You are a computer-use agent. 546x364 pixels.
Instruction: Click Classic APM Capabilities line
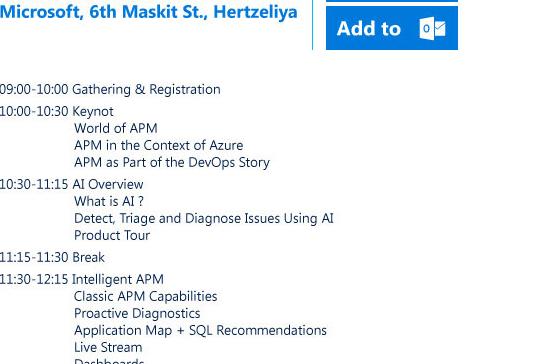tap(146, 296)
